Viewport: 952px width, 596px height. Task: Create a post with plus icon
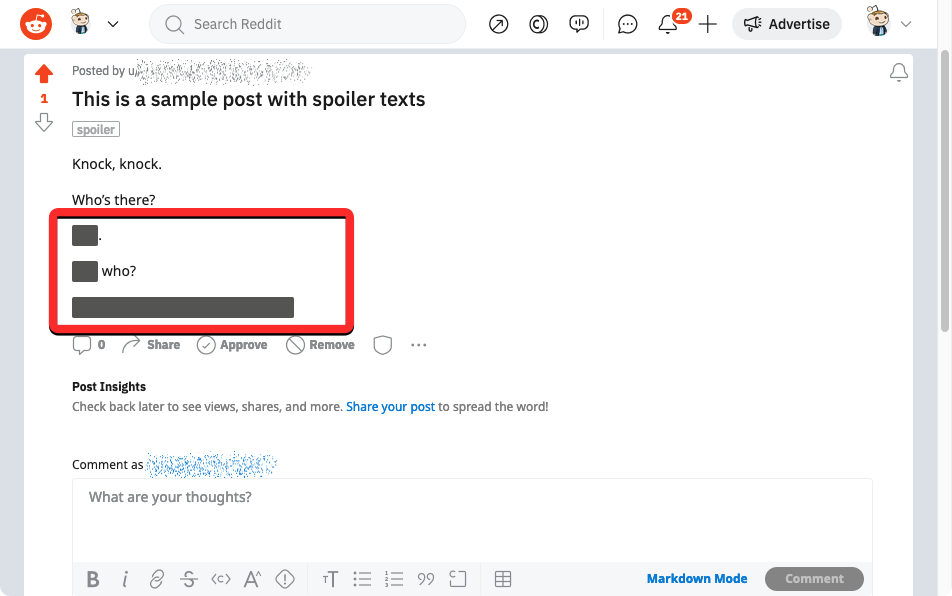click(x=708, y=24)
